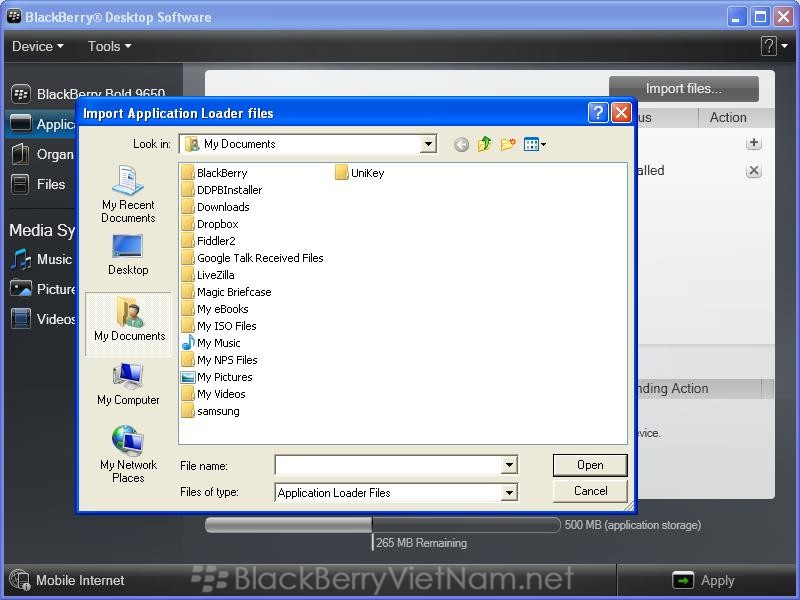Select Pictures in the main window sidebar
Viewport: 800px width, 600px height.
click(x=43, y=289)
